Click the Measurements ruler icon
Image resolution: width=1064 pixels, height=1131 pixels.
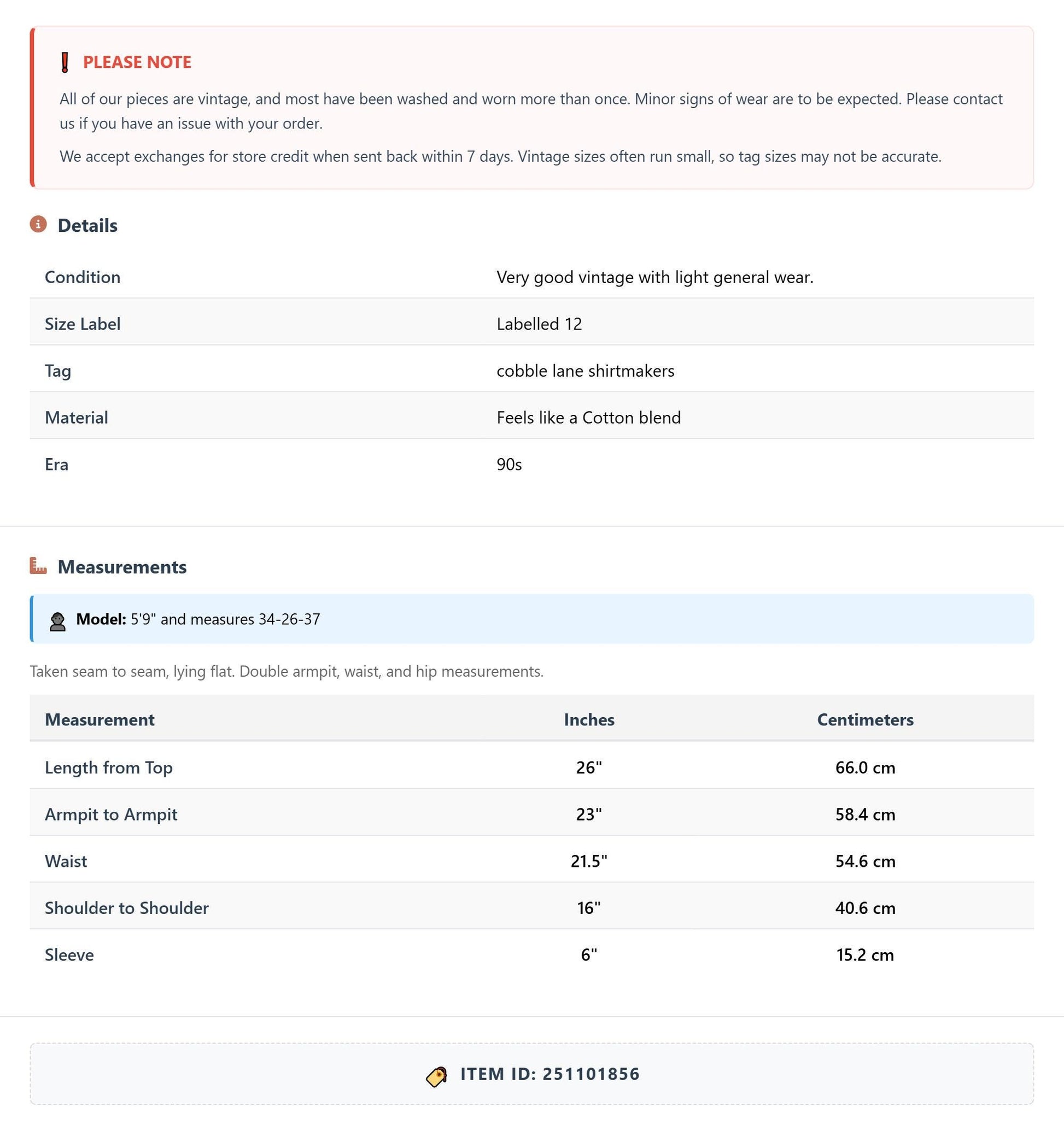(x=38, y=565)
